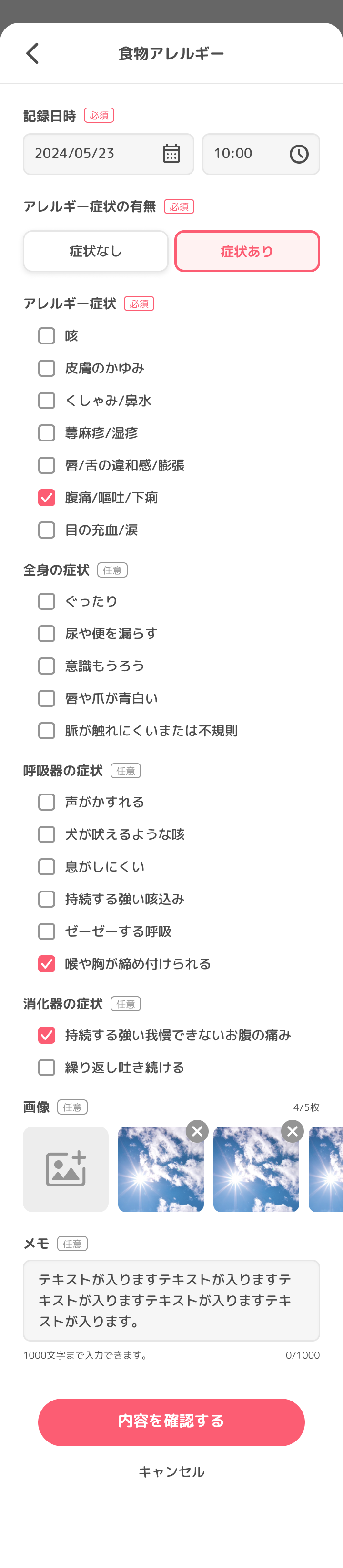
Task: Click the 10:00 time field
Action: coord(244,154)
